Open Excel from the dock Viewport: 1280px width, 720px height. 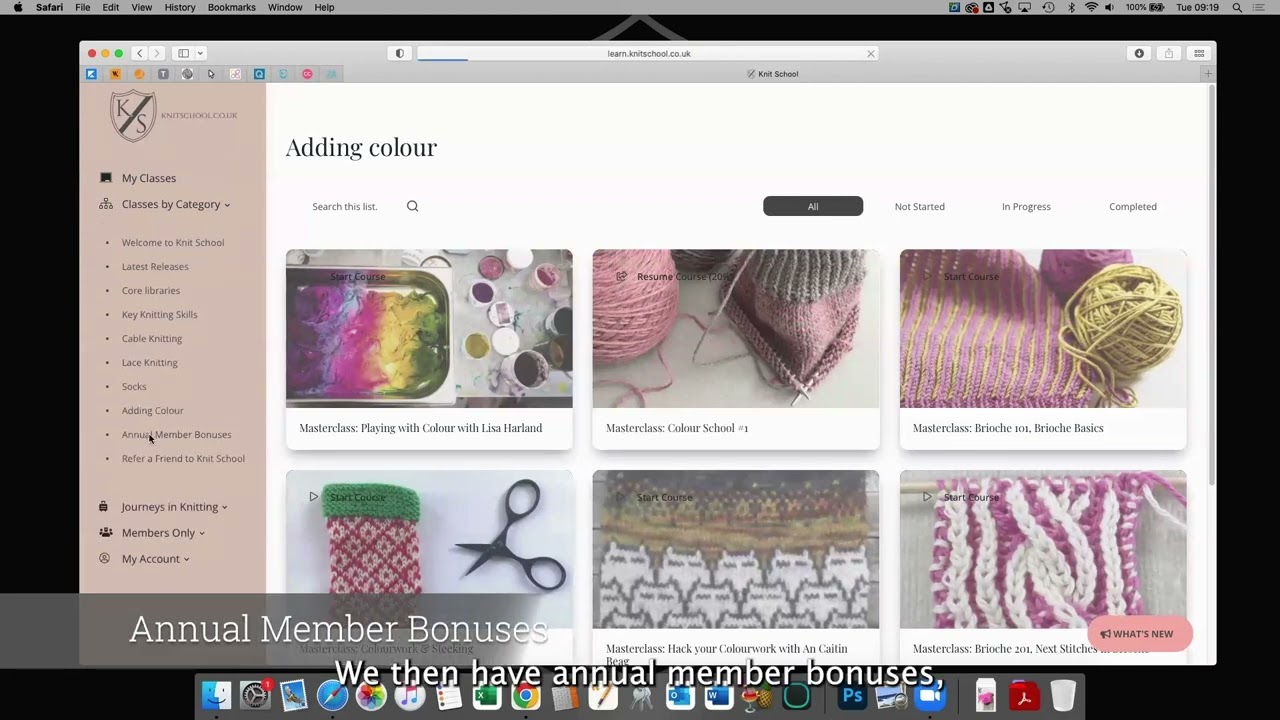click(x=487, y=696)
